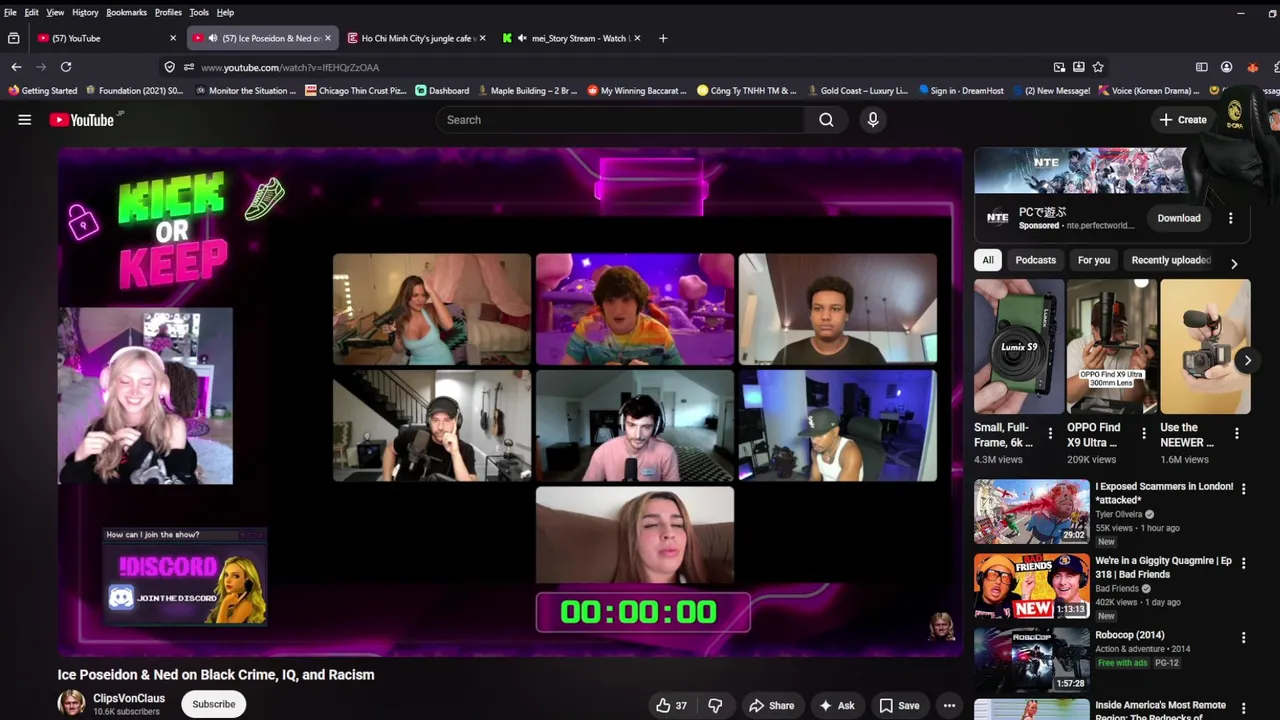The image size is (1280, 720).
Task: Mute the Ice Poseidon tab audio
Action: 212,38
